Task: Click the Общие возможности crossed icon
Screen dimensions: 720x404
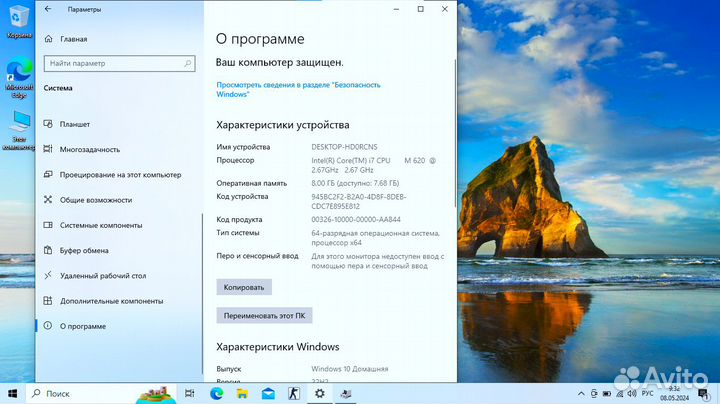Action: coord(48,199)
